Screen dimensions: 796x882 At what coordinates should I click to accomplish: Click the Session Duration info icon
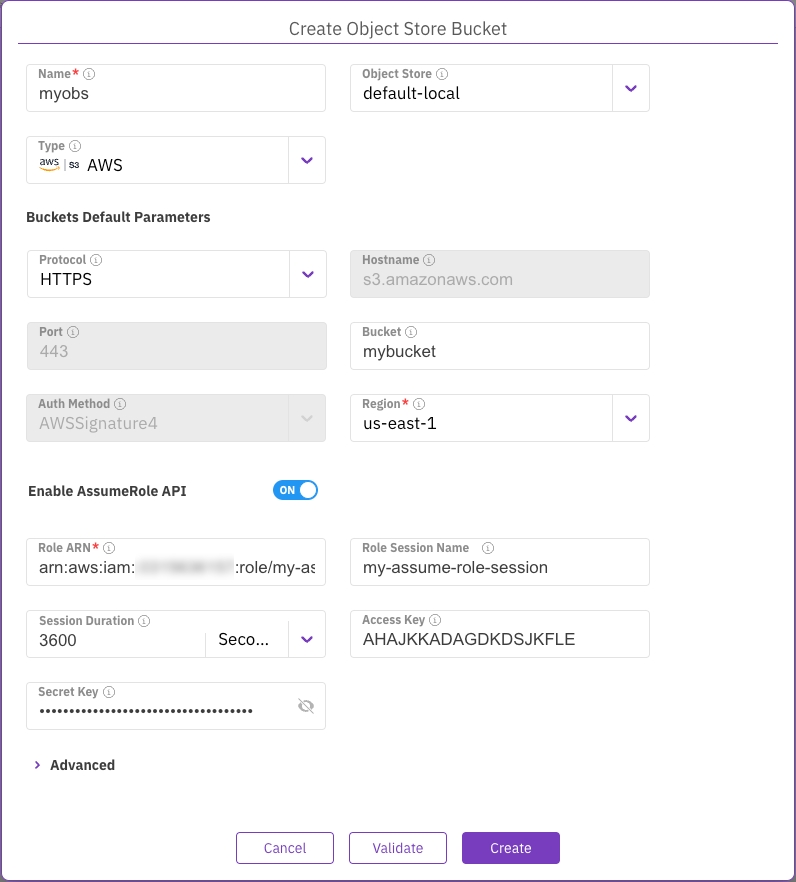tap(144, 621)
